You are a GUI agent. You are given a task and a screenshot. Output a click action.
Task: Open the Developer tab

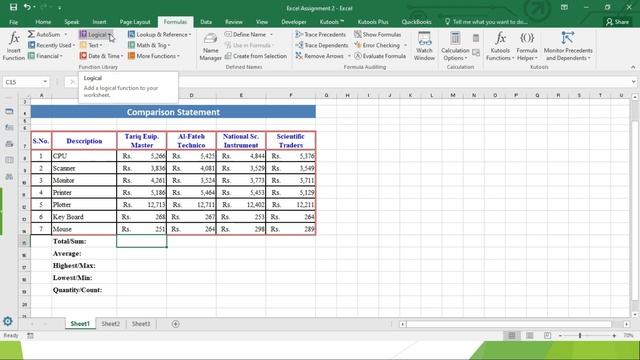click(293, 22)
